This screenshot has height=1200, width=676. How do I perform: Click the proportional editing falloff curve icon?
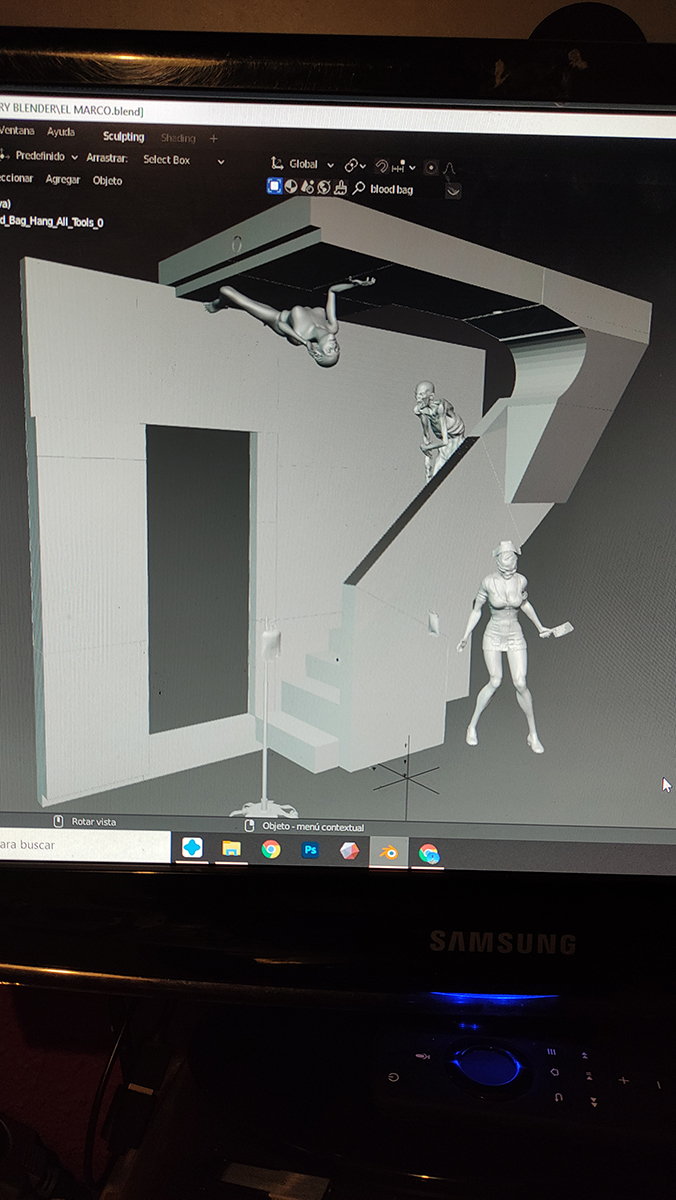[x=450, y=168]
